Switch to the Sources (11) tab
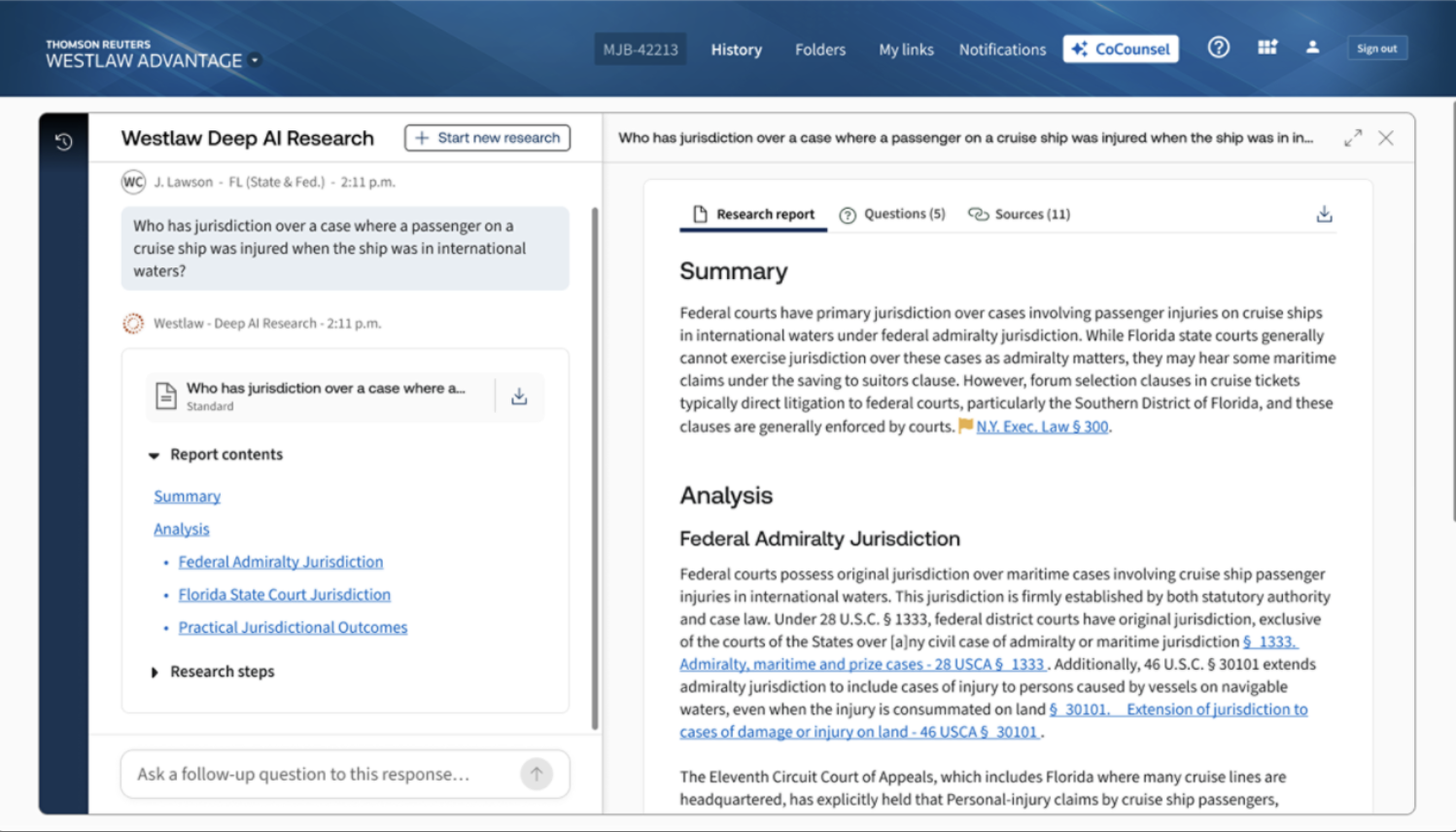This screenshot has width=1456, height=832. 1020,214
